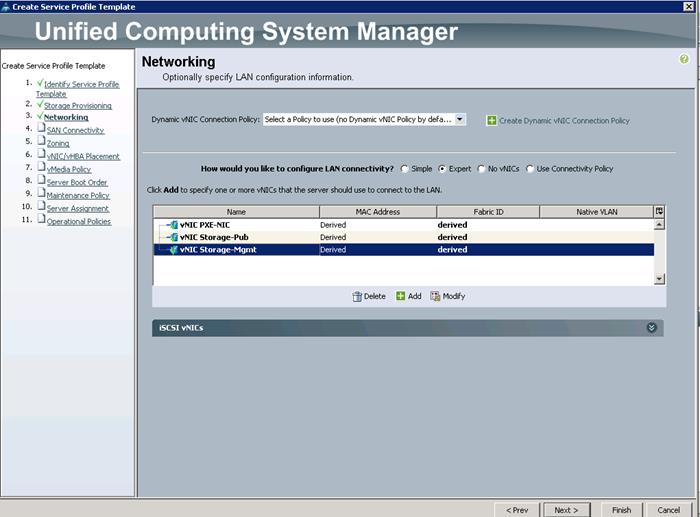
Task: Open the Dynamic vNIC Connection Policy dropdown
Action: point(460,119)
